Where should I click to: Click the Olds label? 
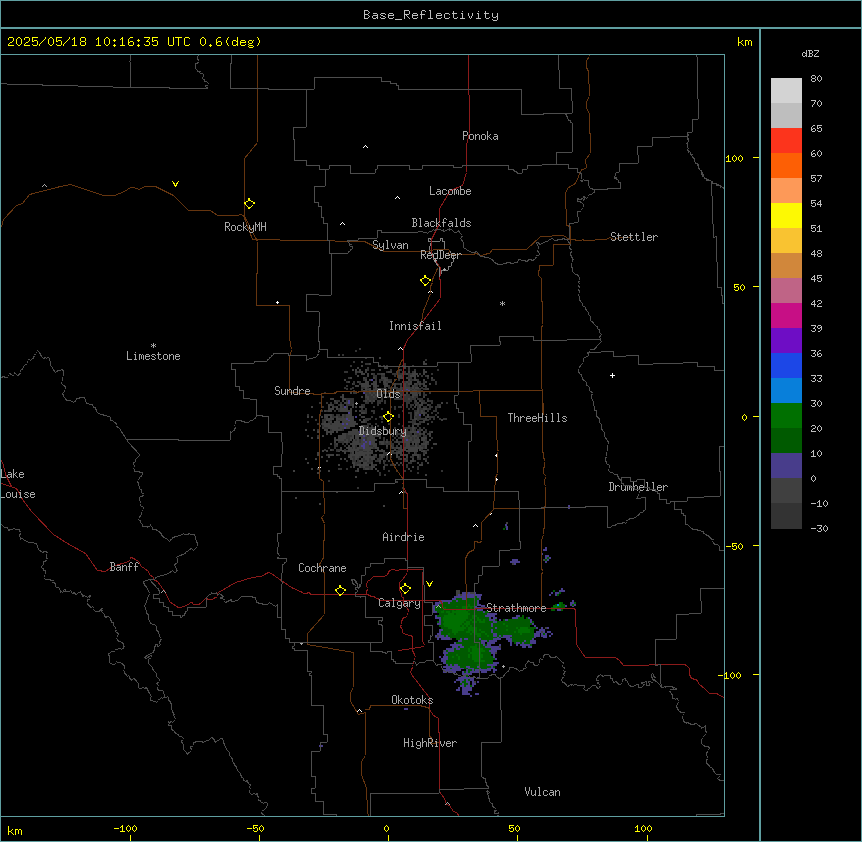pyautogui.click(x=388, y=394)
